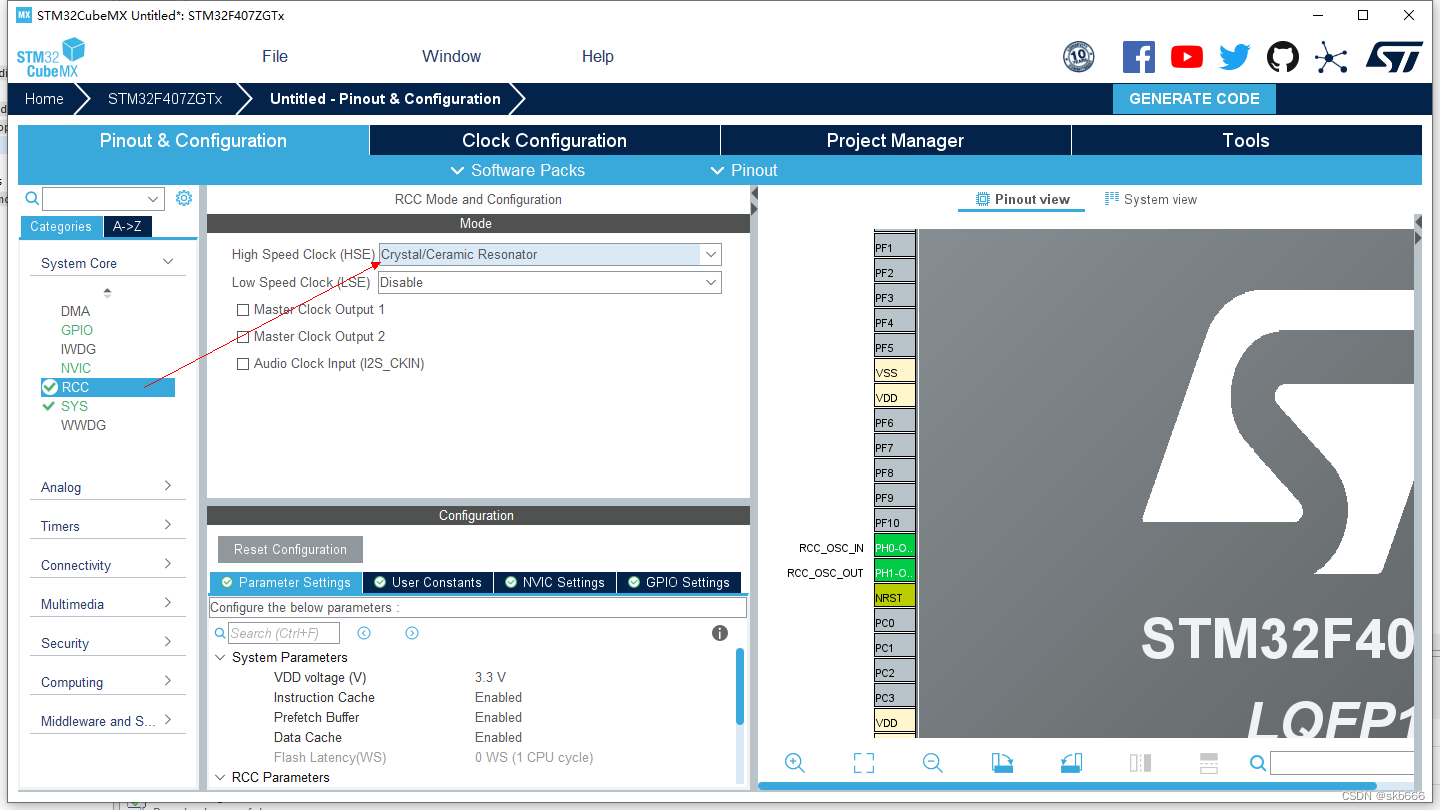Open the STM32 YouTube channel

1186,57
